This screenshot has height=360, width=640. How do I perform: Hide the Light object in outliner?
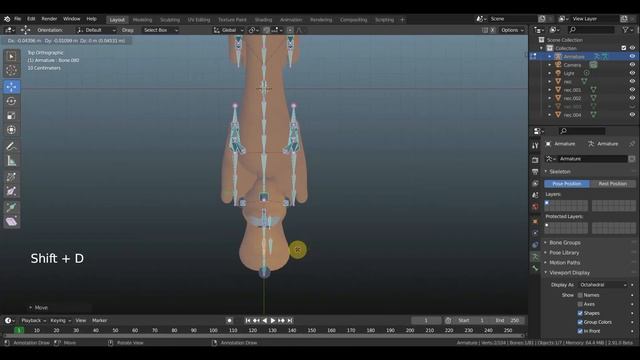(632, 73)
